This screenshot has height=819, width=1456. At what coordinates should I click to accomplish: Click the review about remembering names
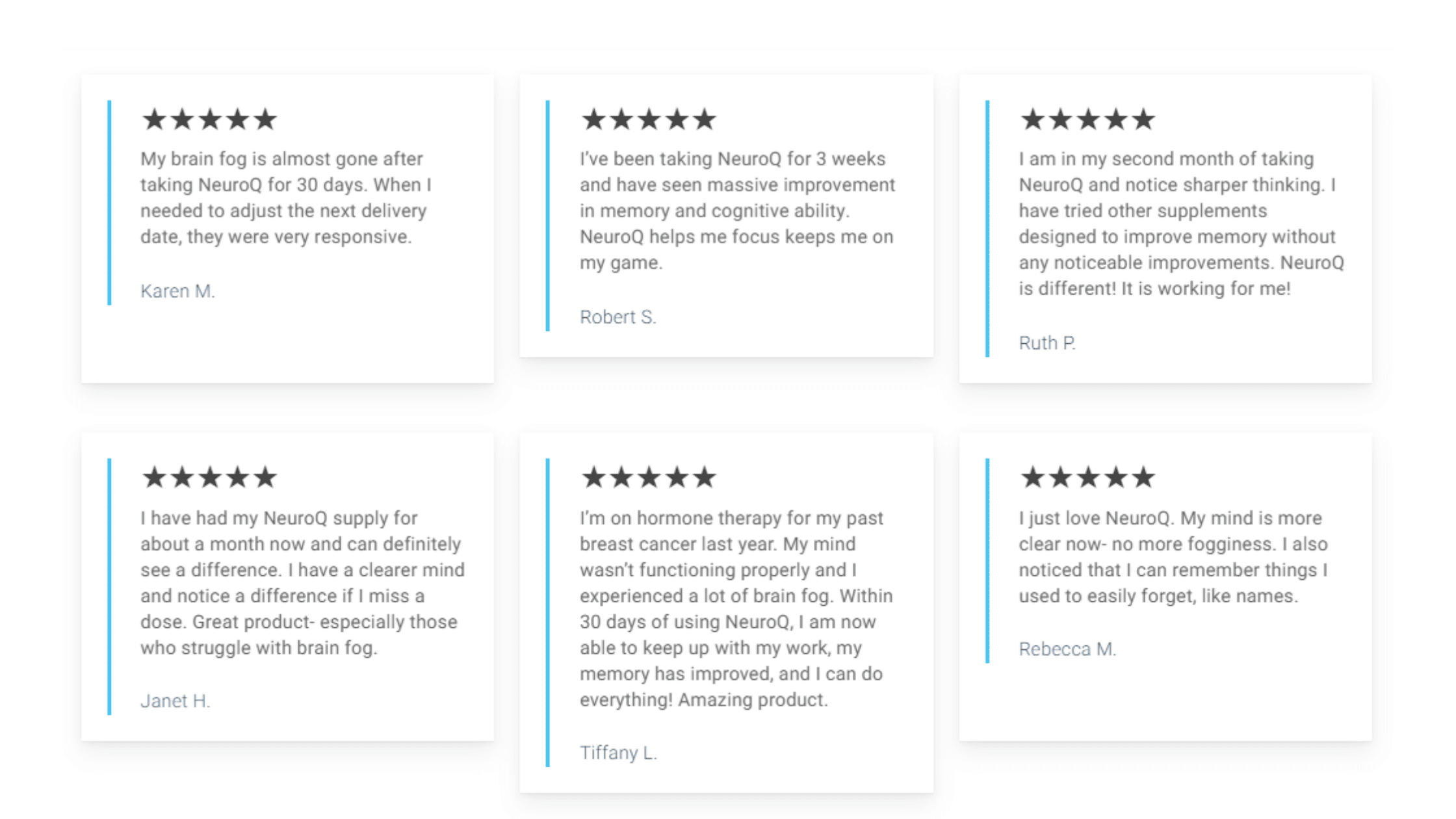(x=1173, y=557)
